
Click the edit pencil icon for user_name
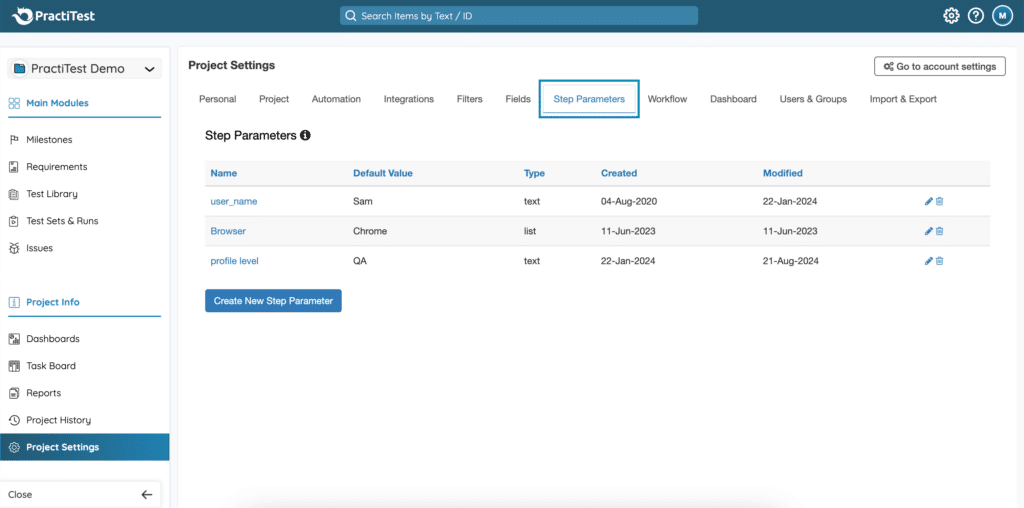pyautogui.click(x=928, y=201)
